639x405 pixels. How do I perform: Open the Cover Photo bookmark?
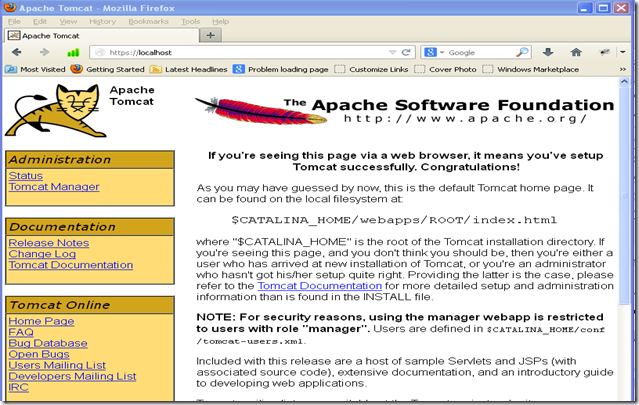[445, 69]
